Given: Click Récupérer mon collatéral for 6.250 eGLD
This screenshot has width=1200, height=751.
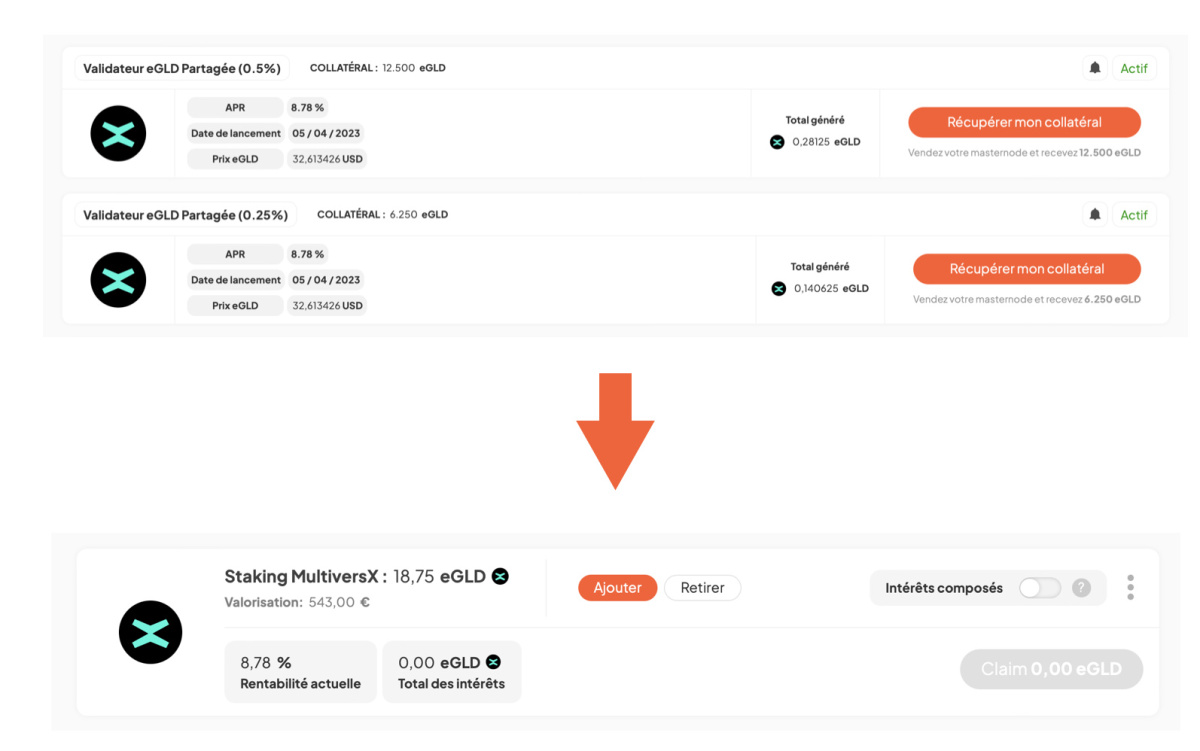Looking at the screenshot, I should (x=1027, y=268).
